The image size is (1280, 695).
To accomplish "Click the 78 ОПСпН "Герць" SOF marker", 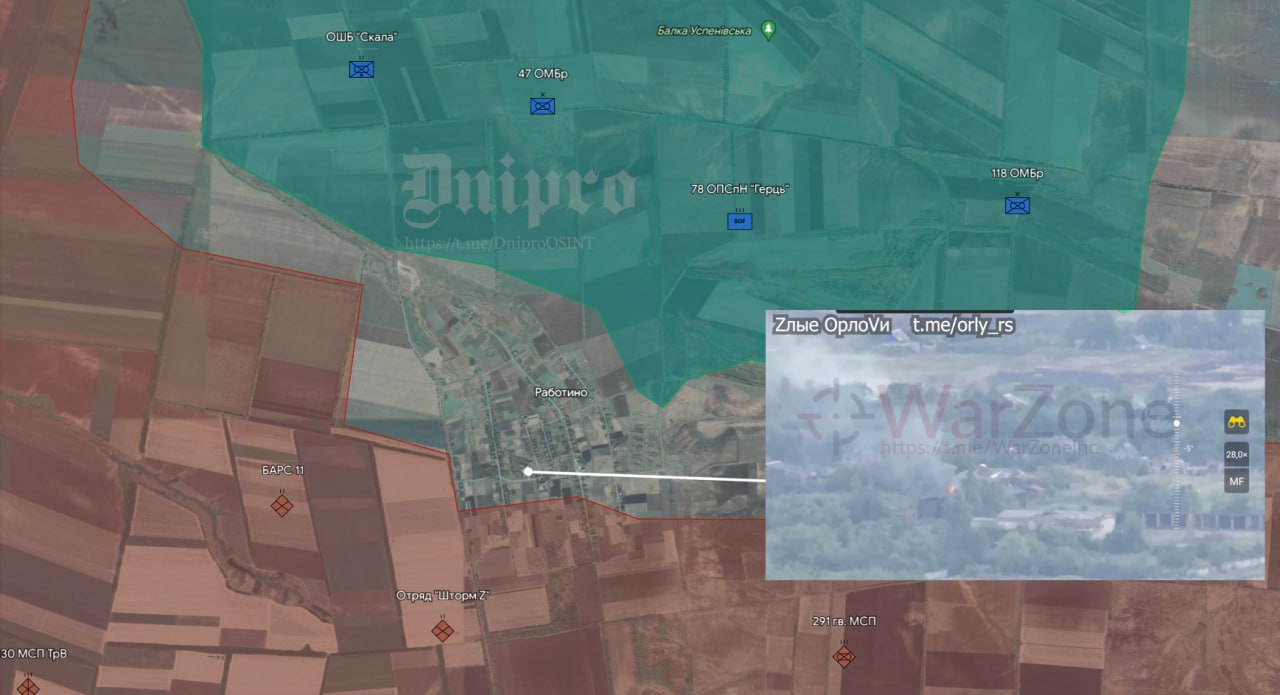I will click(739, 221).
